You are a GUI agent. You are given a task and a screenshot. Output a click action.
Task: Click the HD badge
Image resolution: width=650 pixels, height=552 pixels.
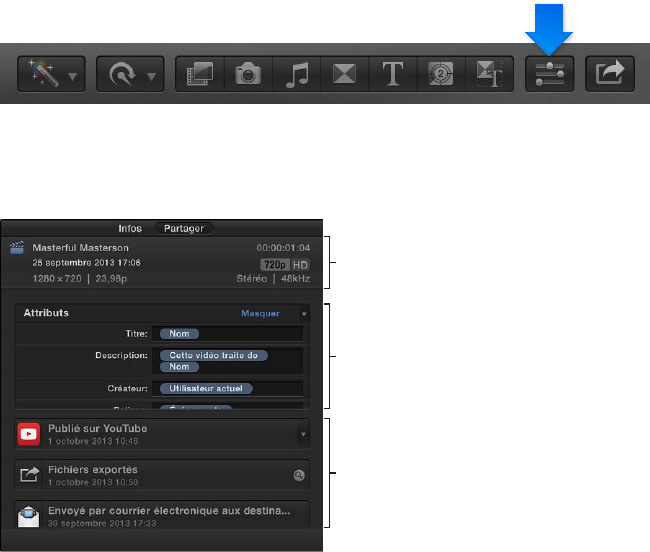coord(300,264)
